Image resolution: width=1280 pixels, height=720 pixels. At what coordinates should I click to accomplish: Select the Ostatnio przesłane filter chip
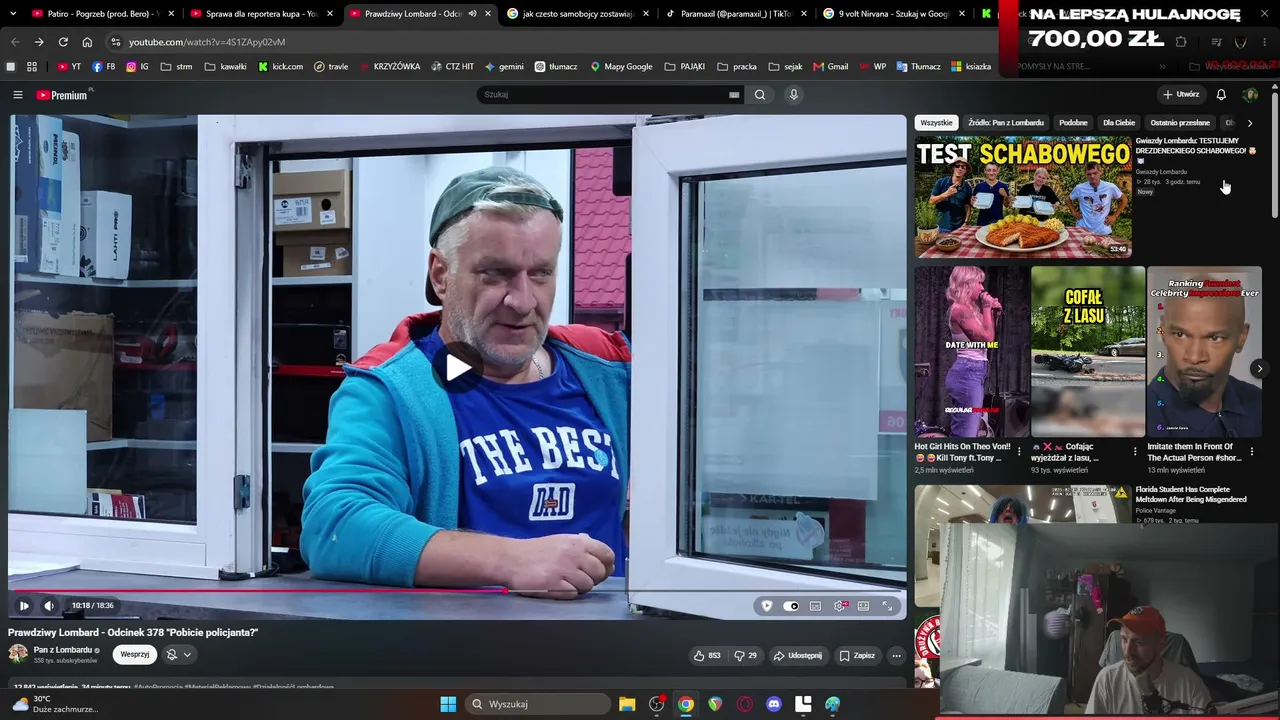click(1180, 123)
